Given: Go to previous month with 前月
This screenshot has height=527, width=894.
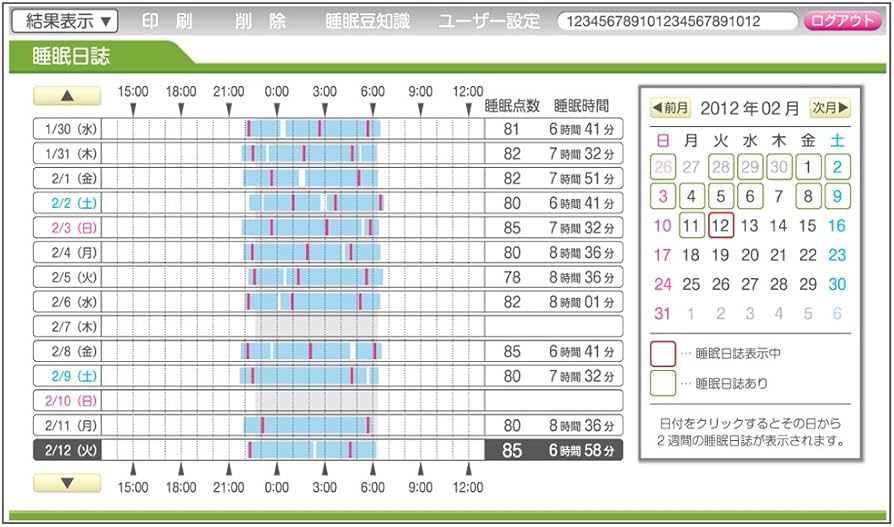Looking at the screenshot, I should (x=670, y=107).
